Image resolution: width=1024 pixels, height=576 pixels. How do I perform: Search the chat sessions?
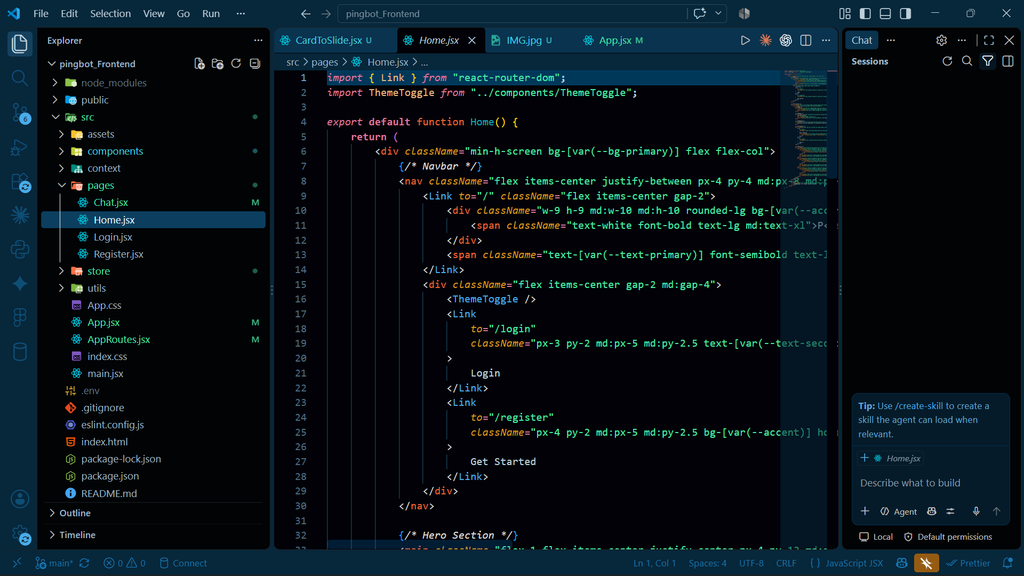pos(967,61)
